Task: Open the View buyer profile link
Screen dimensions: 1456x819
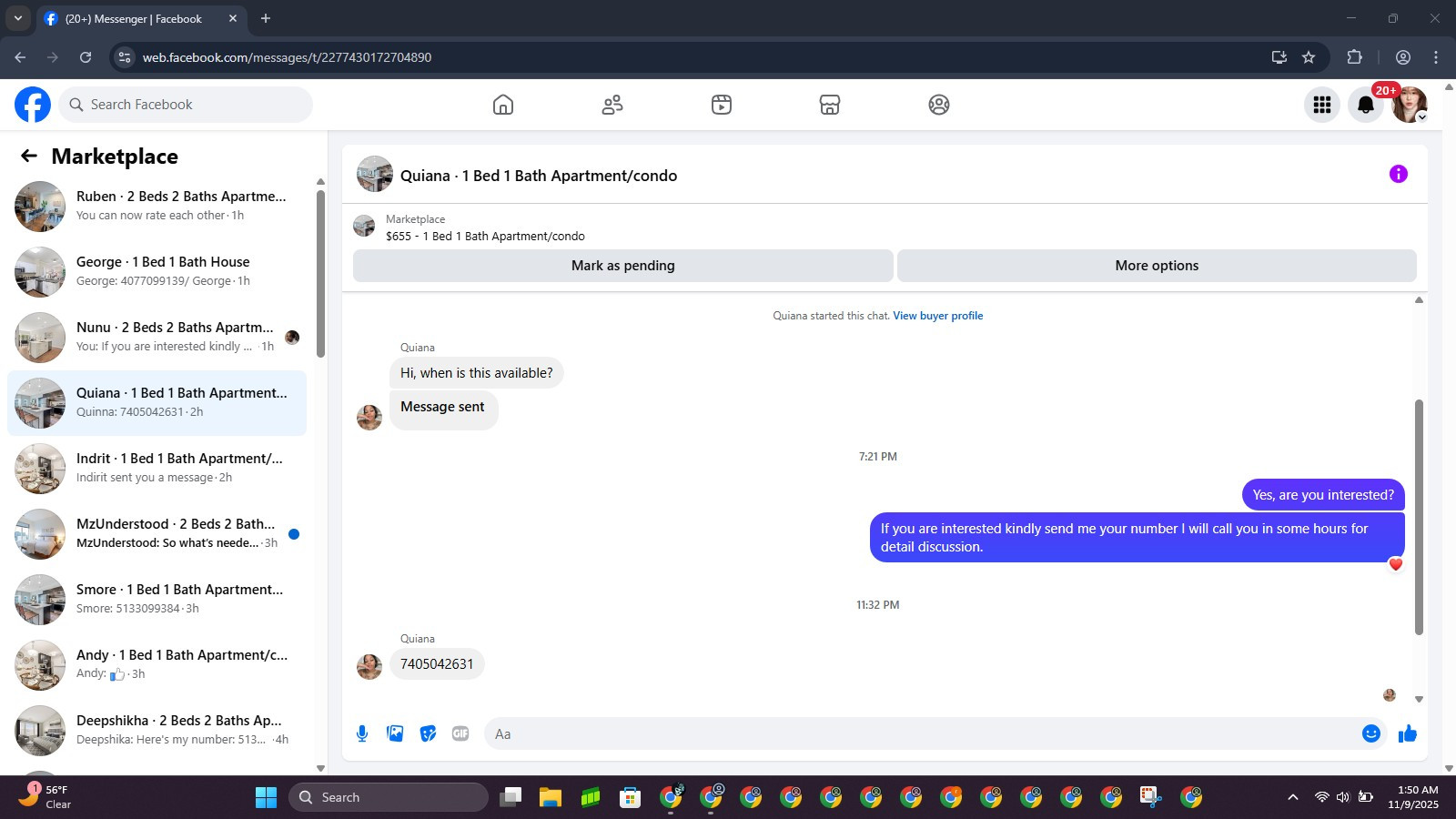Action: [x=937, y=316]
